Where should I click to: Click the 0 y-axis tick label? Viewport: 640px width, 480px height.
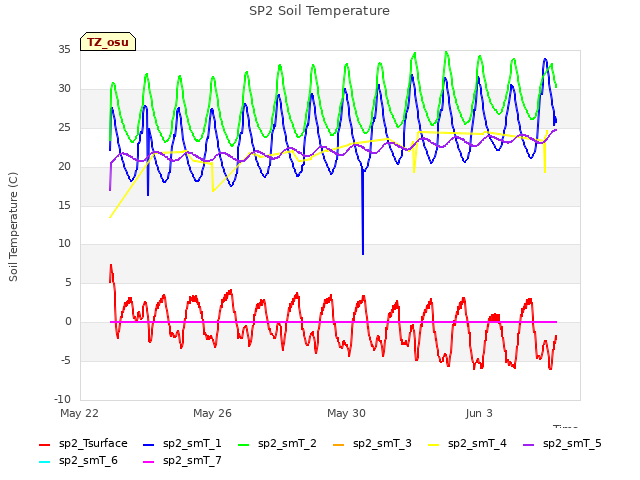tap(68, 322)
